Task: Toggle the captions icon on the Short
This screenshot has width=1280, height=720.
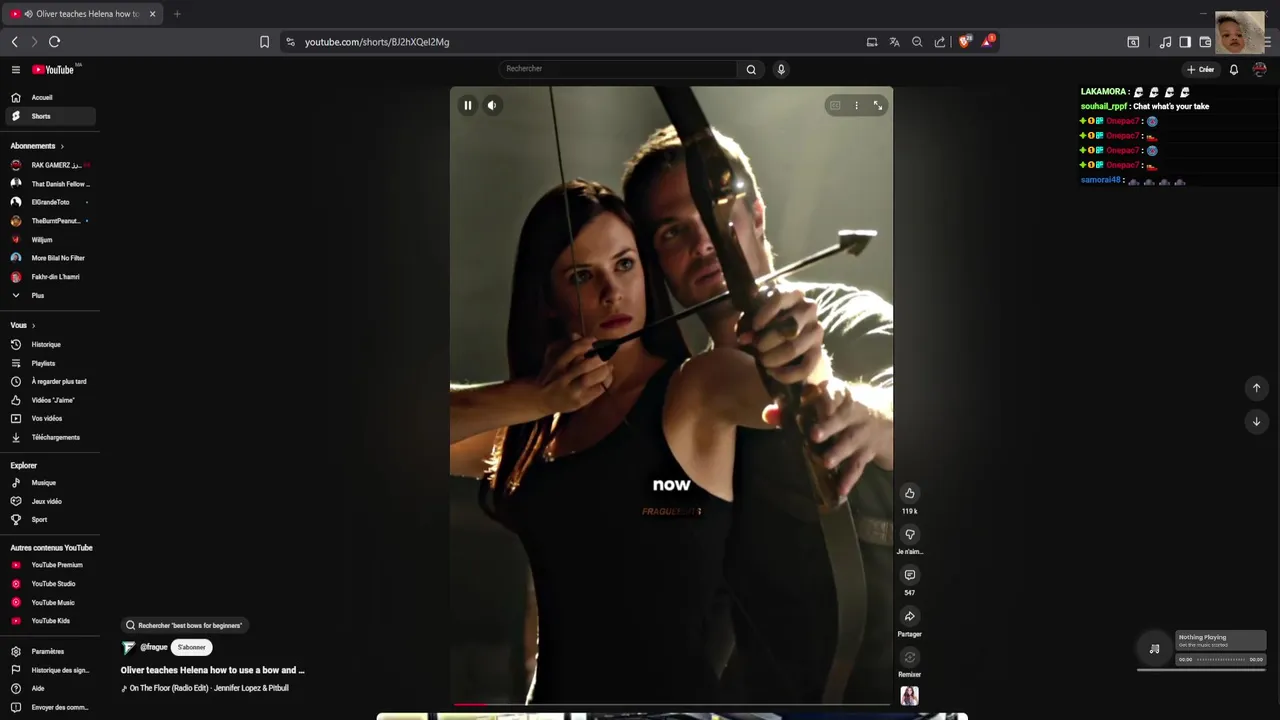Action: tap(835, 105)
